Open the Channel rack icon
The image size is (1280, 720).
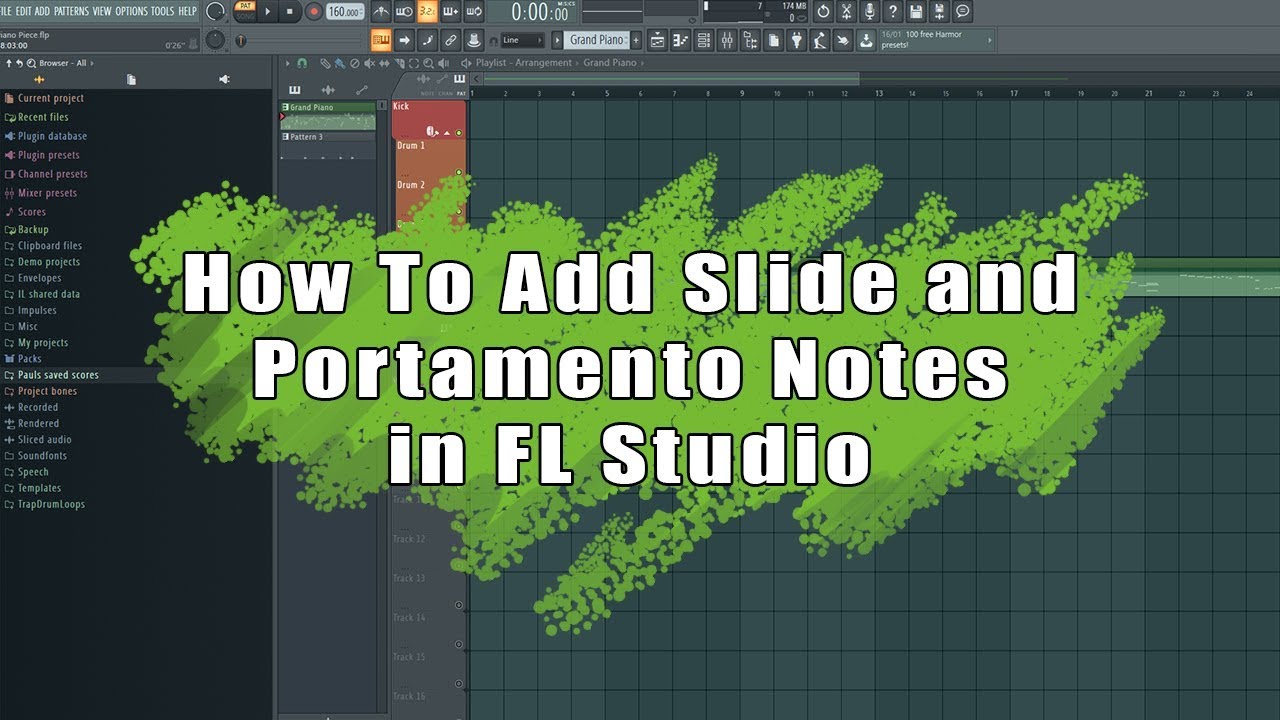click(704, 40)
